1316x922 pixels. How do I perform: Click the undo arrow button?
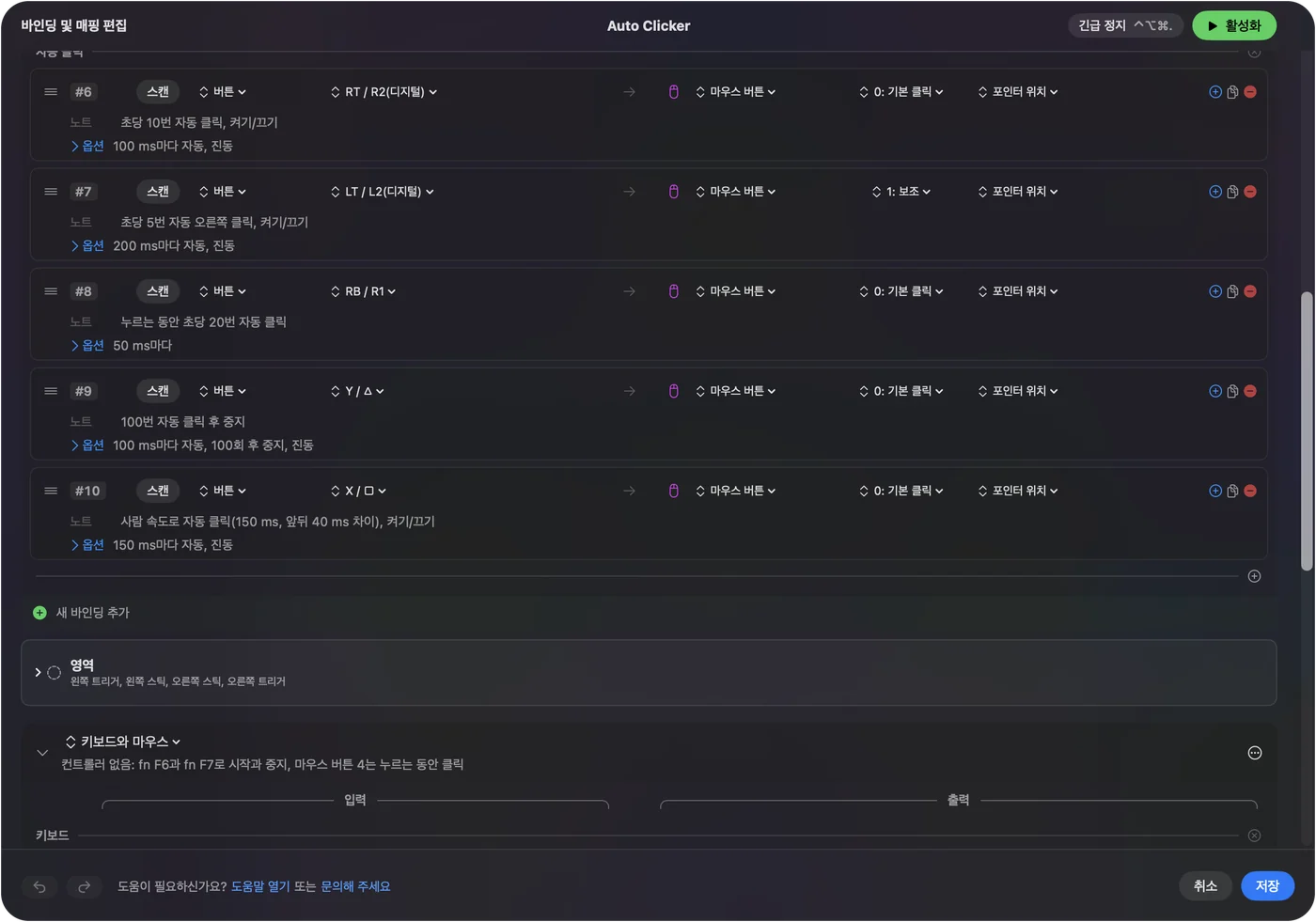[39, 886]
